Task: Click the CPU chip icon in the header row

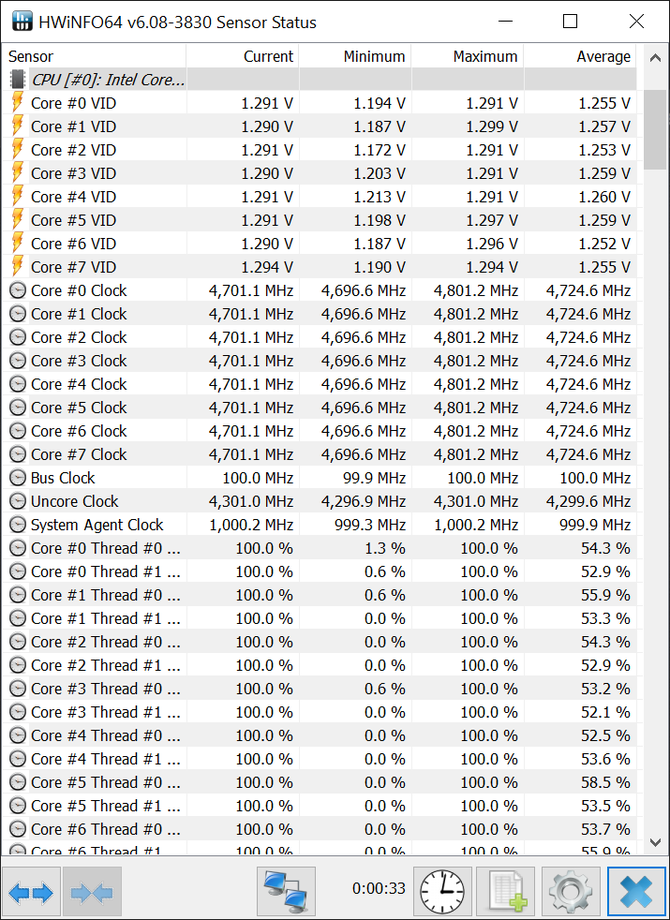Action: (x=18, y=80)
